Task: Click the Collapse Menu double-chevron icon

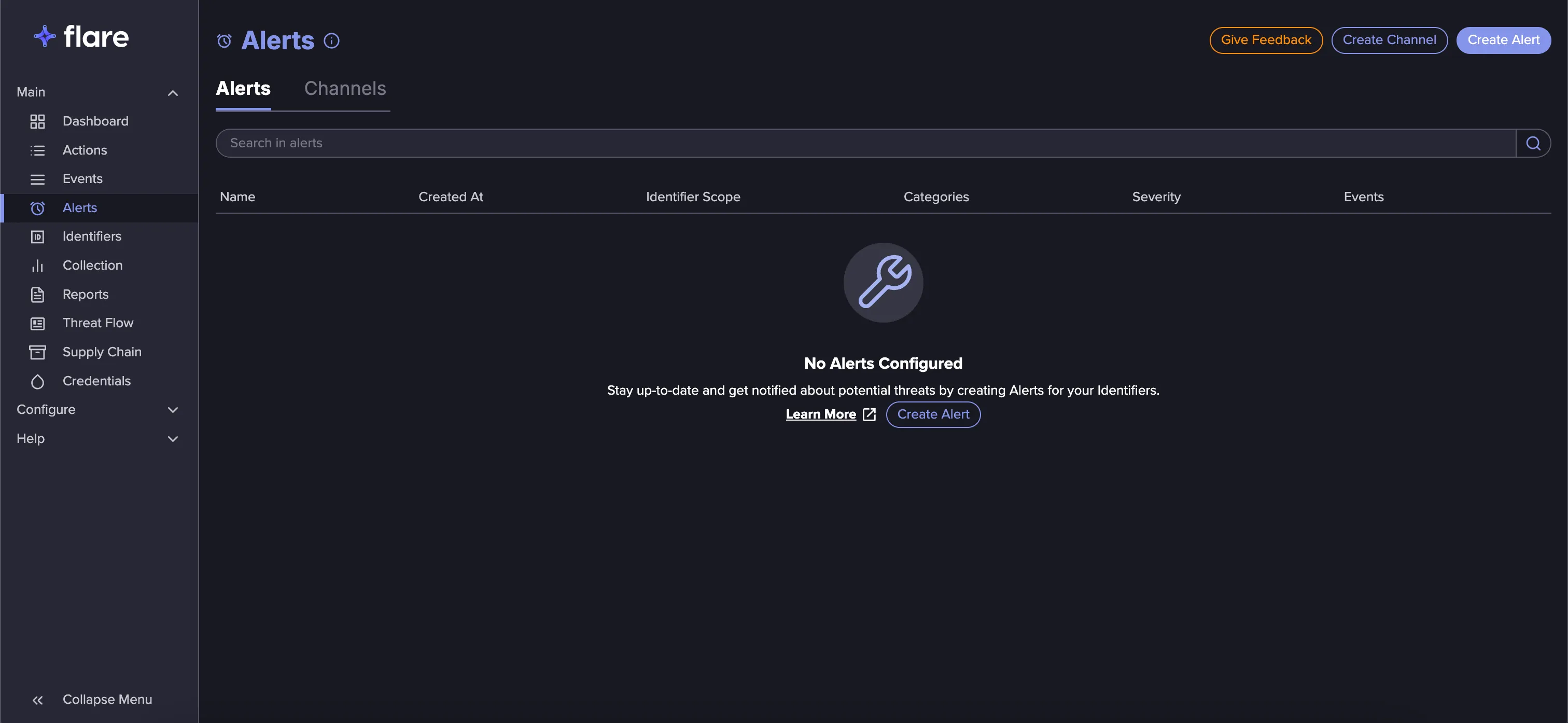Action: (38, 700)
